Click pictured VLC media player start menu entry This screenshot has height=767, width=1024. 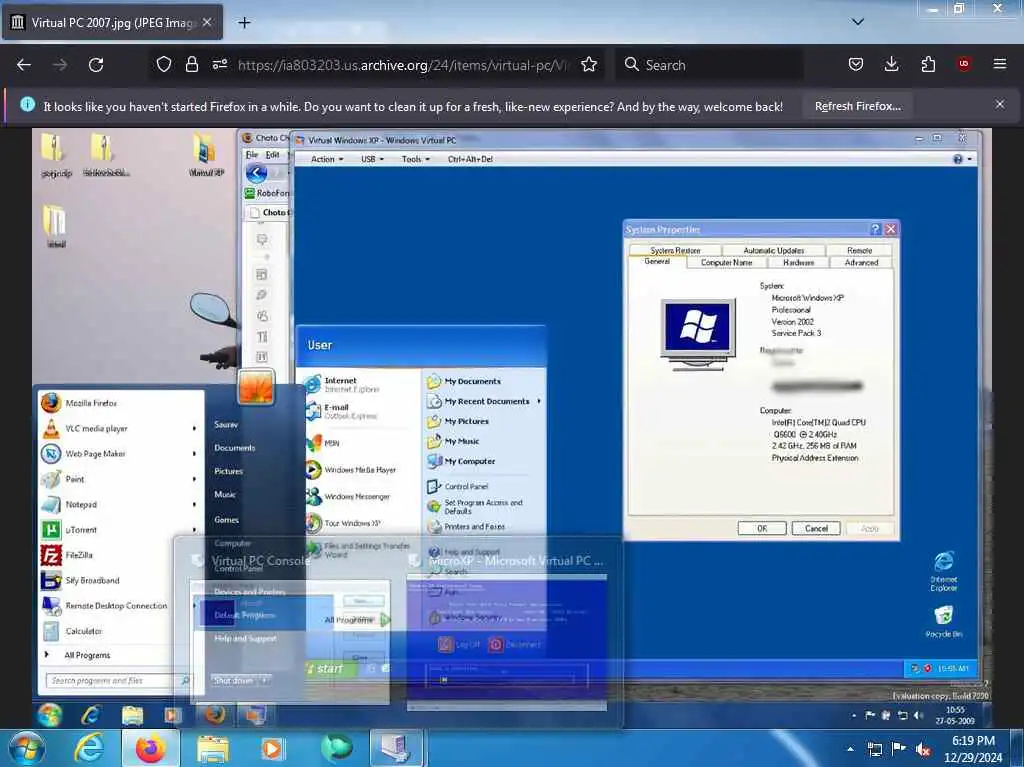119,429
